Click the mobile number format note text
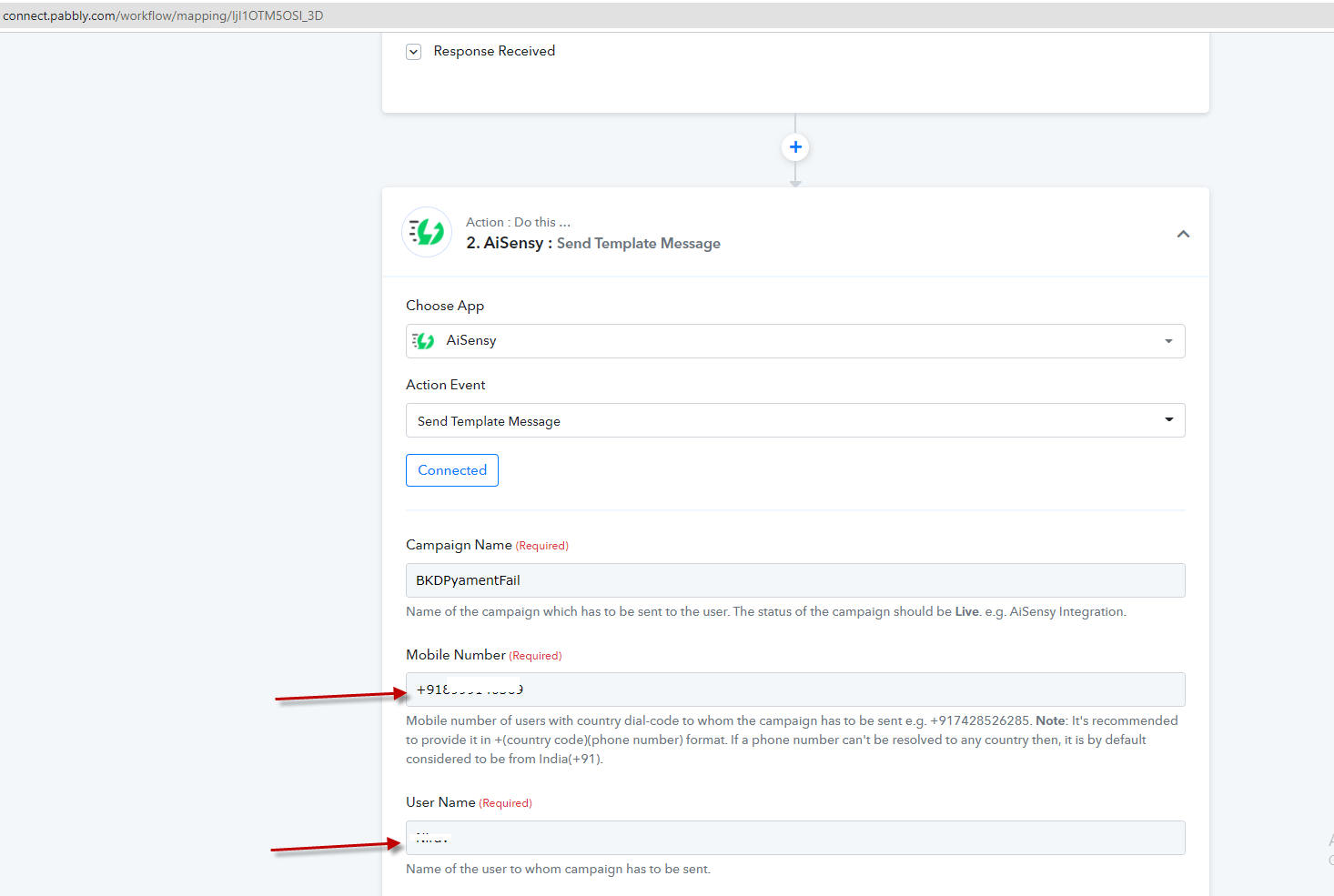The image size is (1334, 896). (792, 740)
